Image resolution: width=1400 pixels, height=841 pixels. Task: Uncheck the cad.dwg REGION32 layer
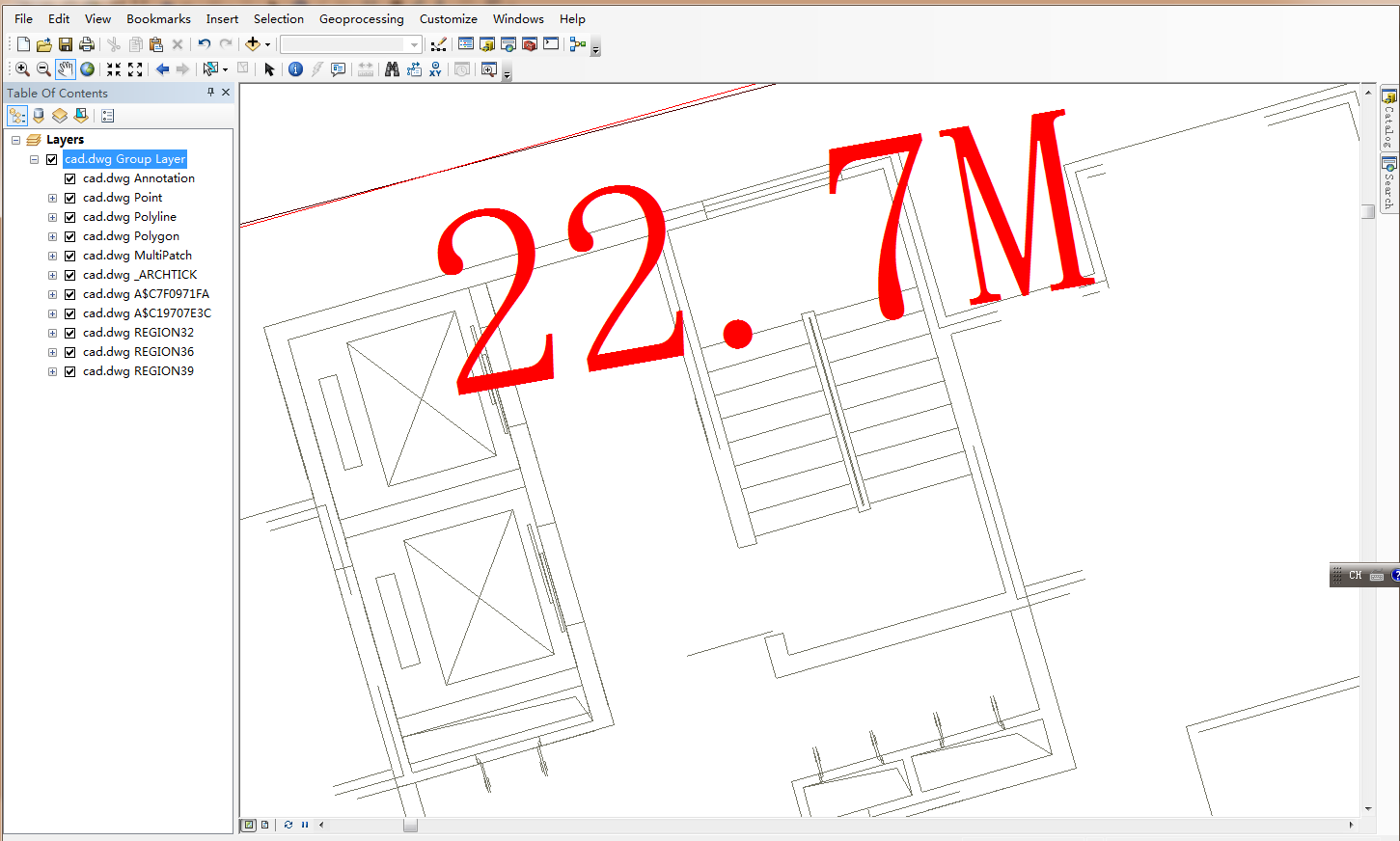[x=70, y=333]
